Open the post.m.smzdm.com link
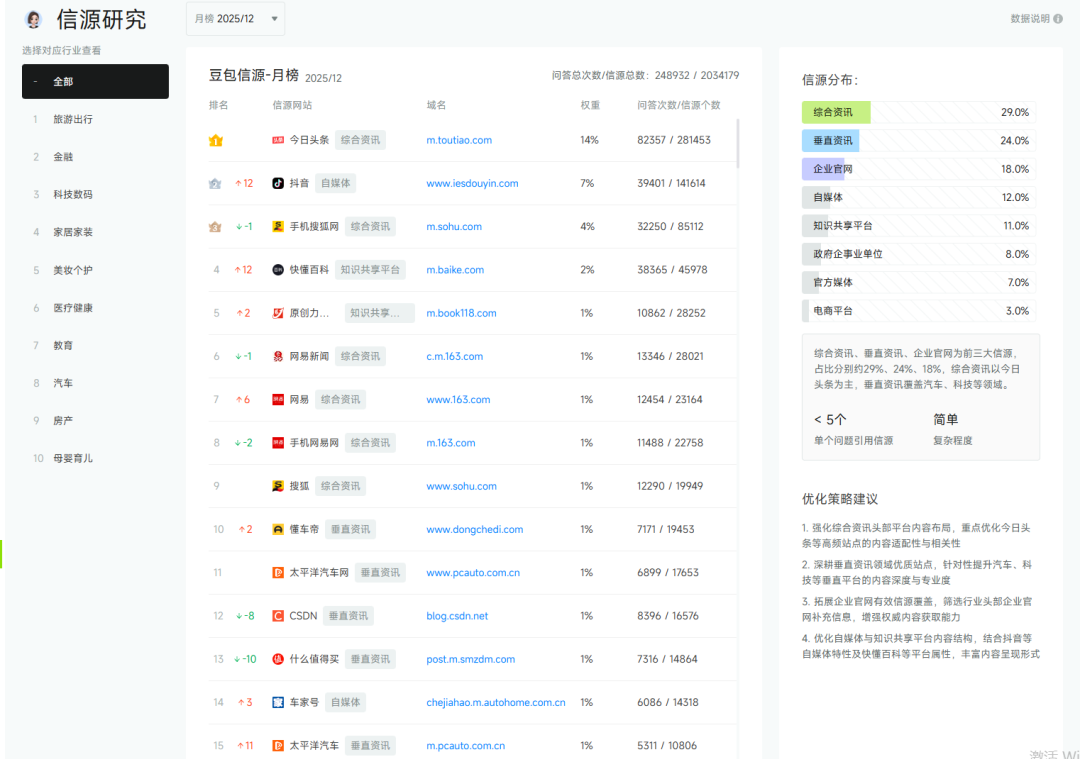This screenshot has height=759, width=1080. (470, 659)
